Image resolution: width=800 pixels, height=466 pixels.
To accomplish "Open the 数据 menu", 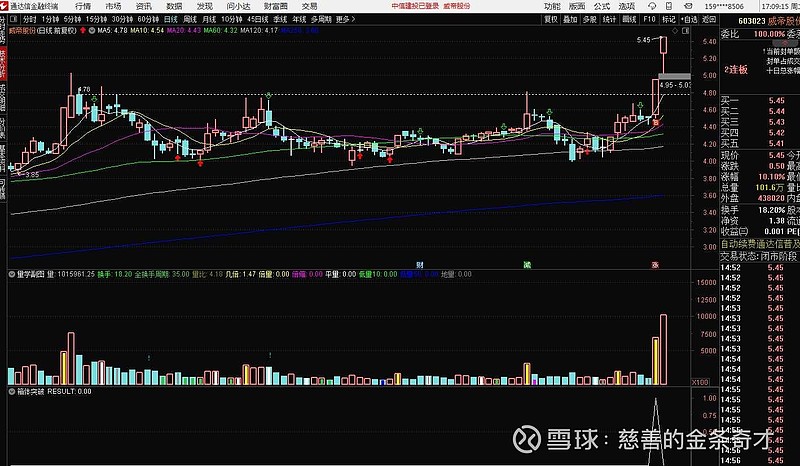I will click(174, 6).
